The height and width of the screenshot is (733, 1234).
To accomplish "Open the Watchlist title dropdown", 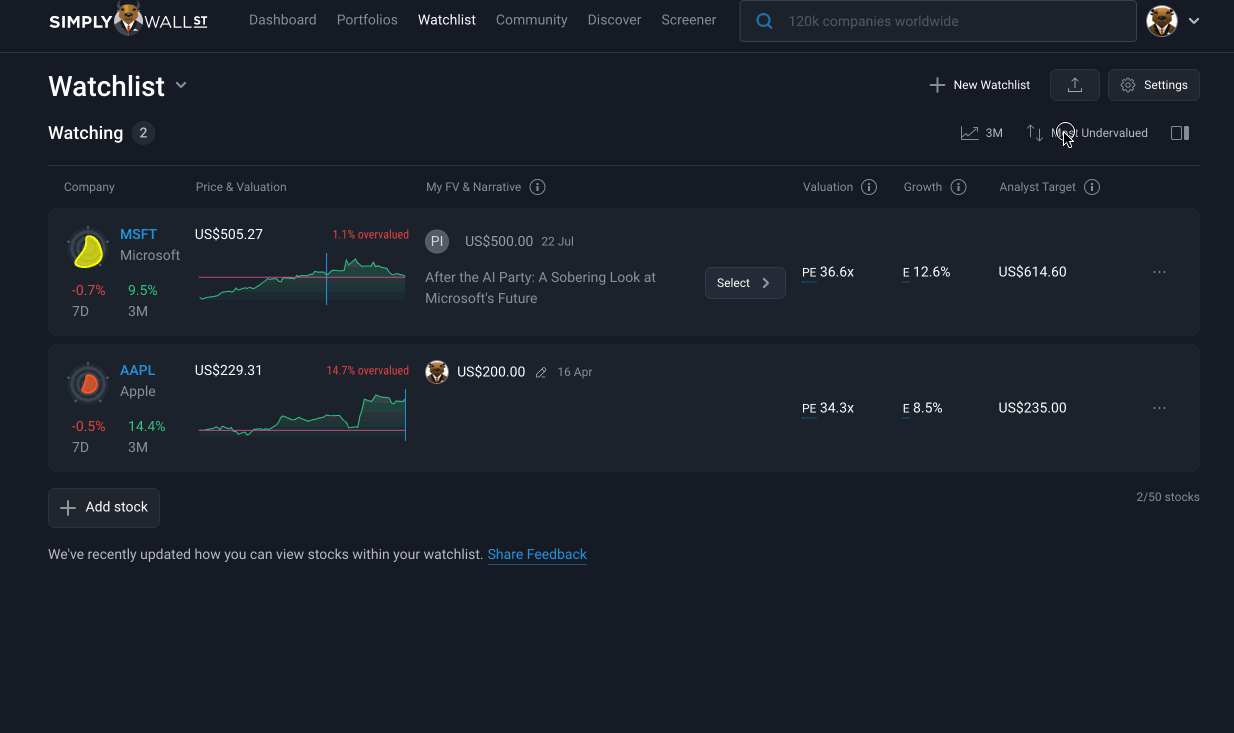I will (x=181, y=86).
